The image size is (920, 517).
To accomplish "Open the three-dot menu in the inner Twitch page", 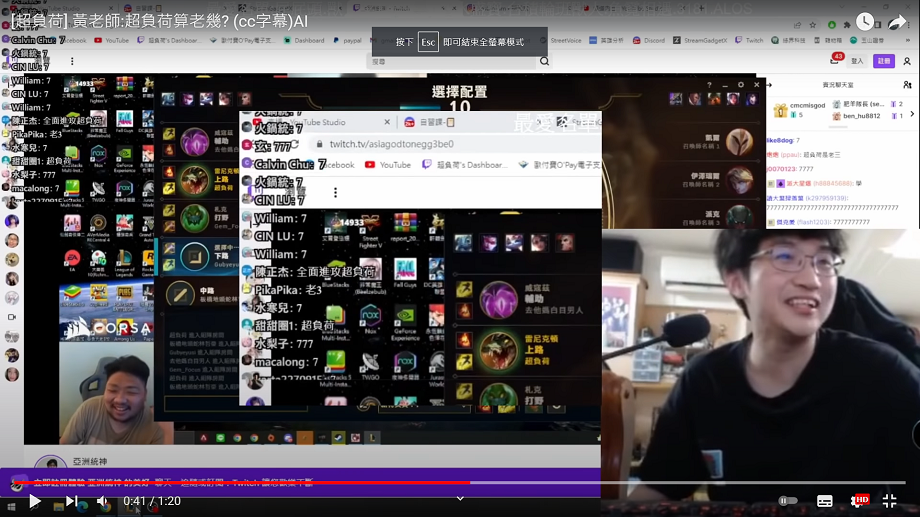I will (x=336, y=192).
